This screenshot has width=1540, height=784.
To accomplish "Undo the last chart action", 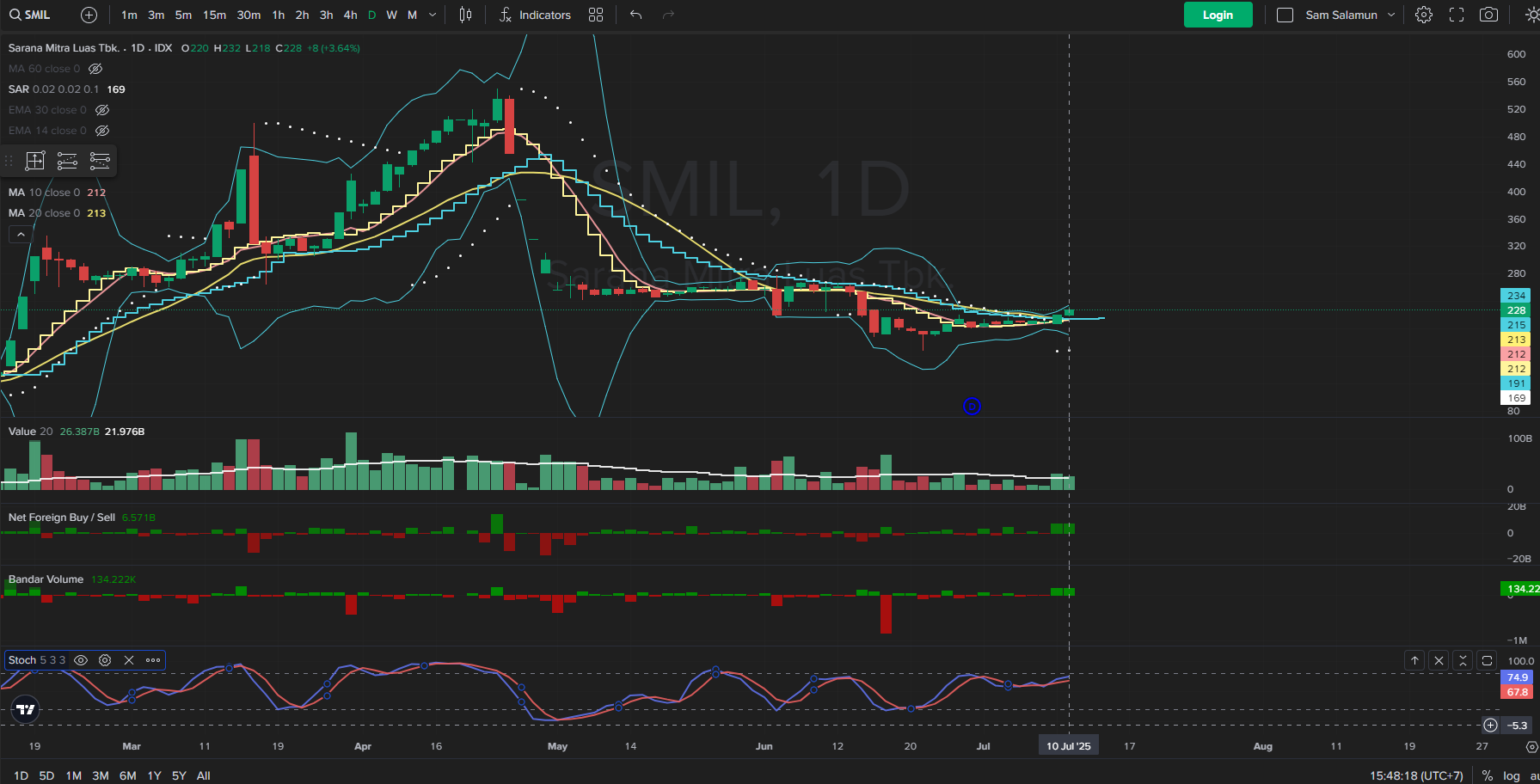I will [635, 15].
